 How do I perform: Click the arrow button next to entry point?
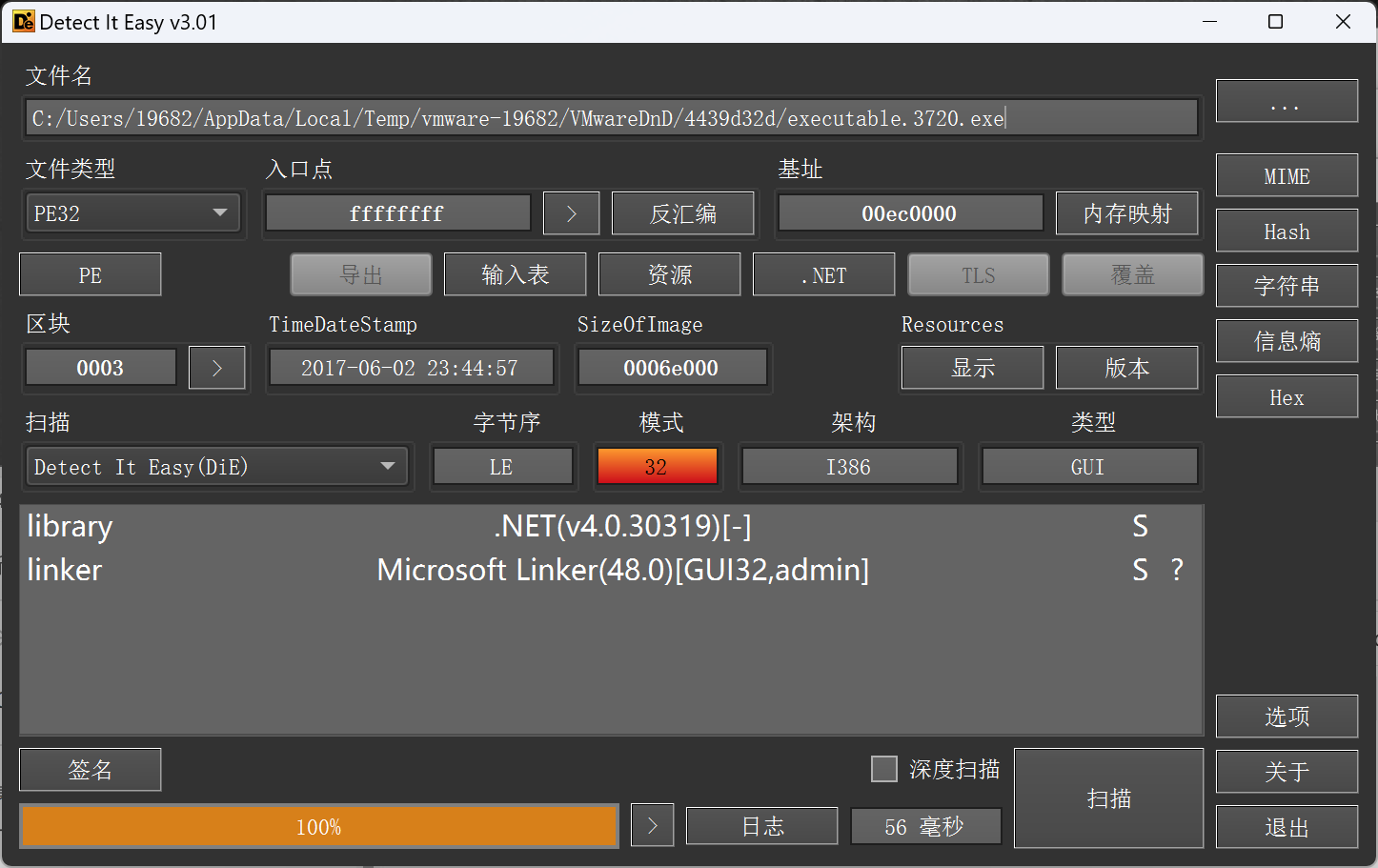point(572,213)
